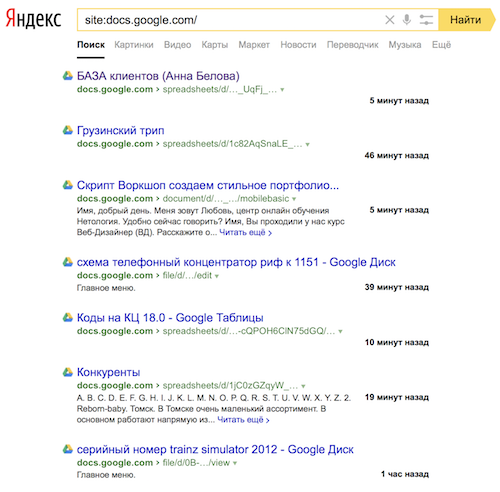Click Google Drive icon beside БАЗА клиентов result

pos(68,76)
